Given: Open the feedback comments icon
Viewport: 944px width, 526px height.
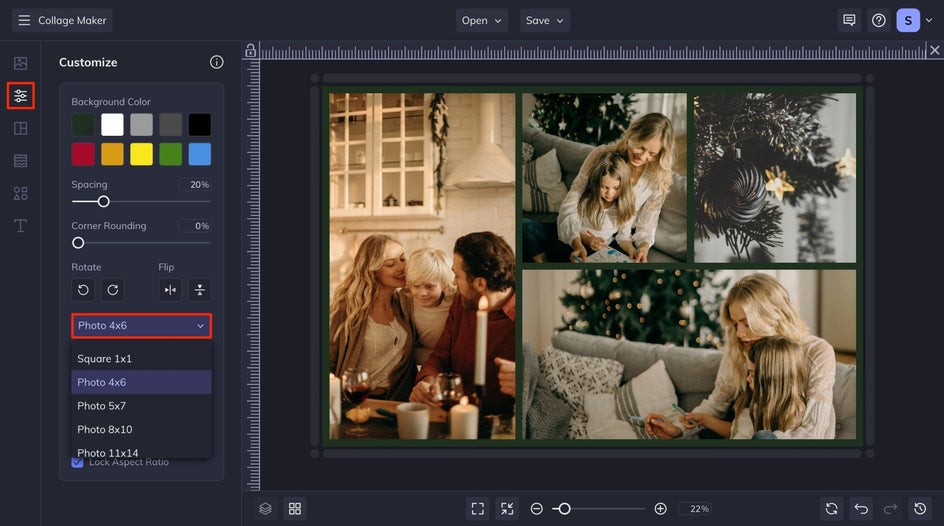Looking at the screenshot, I should pyautogui.click(x=849, y=20).
